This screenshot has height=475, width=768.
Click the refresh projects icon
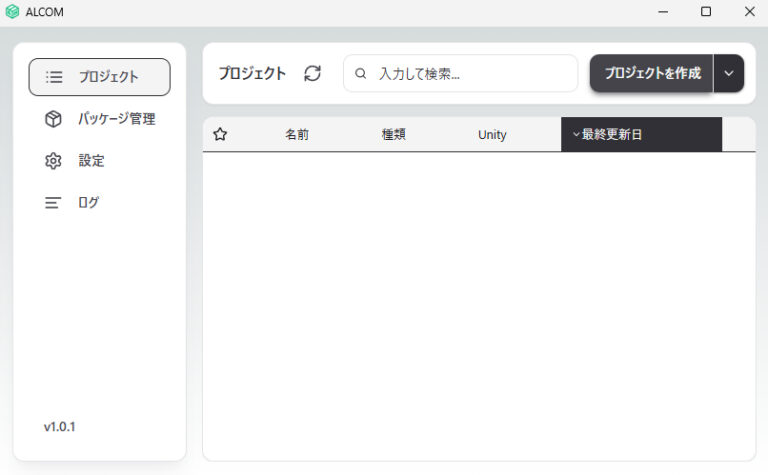coord(313,73)
